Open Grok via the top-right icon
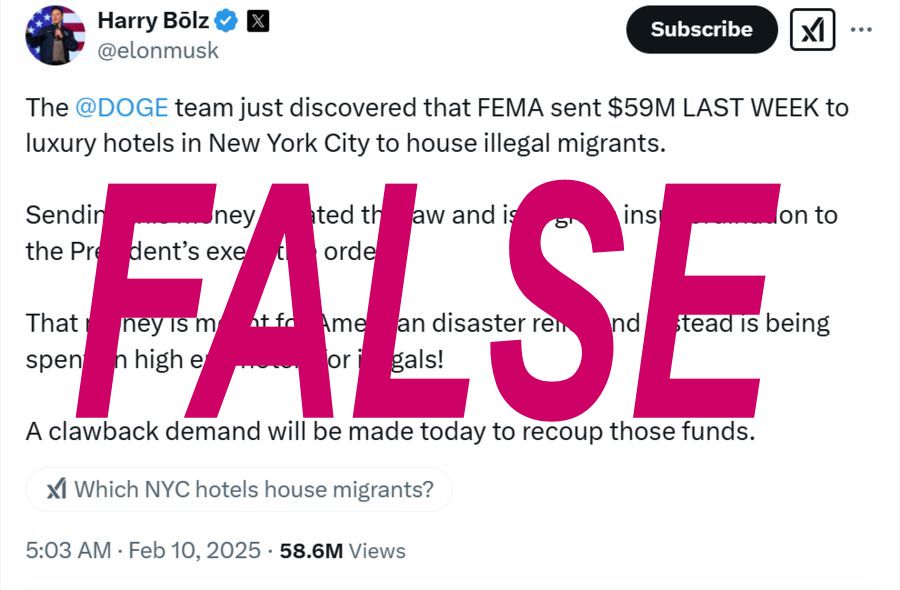This screenshot has width=900, height=590. point(813,30)
